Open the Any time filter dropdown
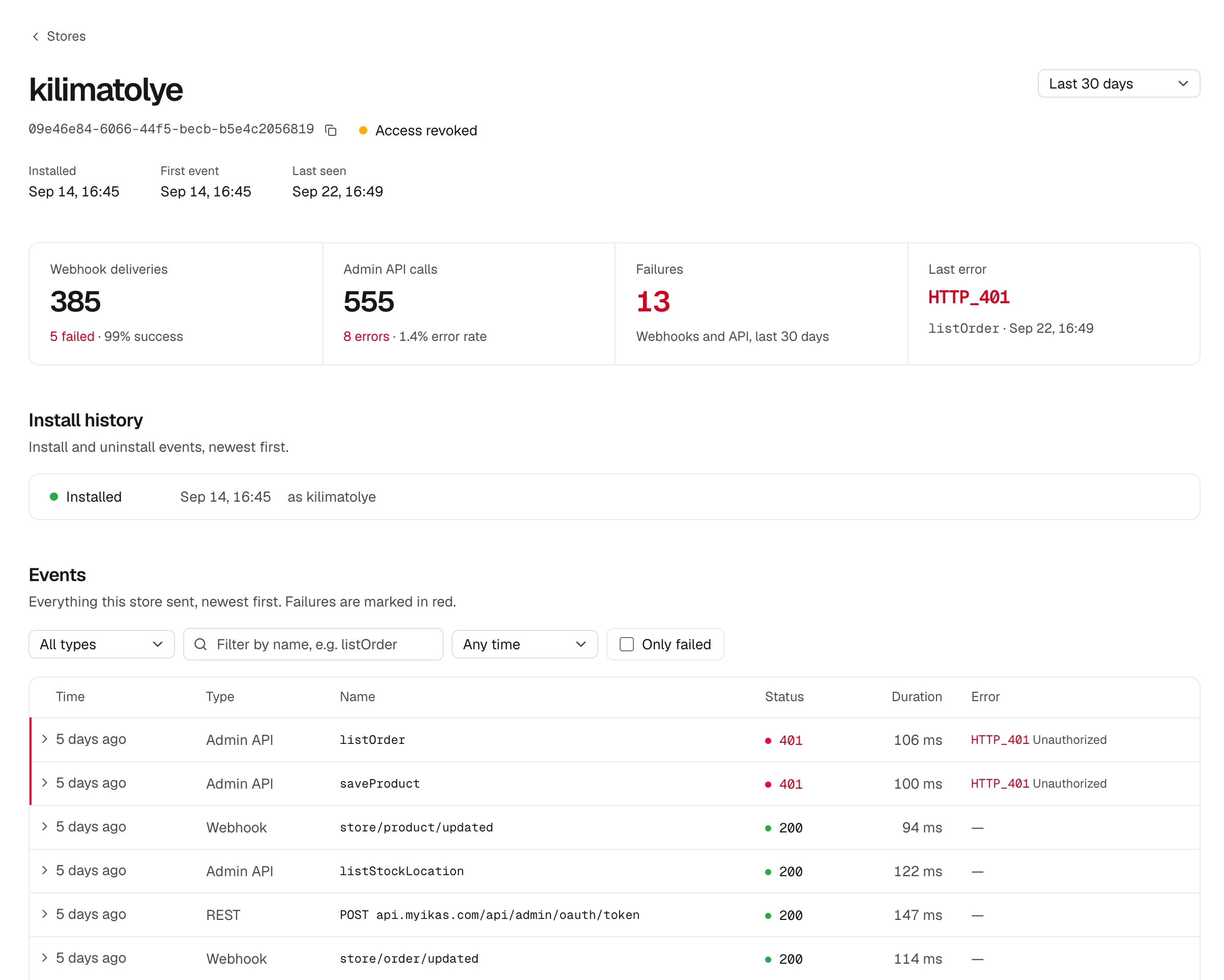The height and width of the screenshot is (980, 1224). click(x=524, y=644)
